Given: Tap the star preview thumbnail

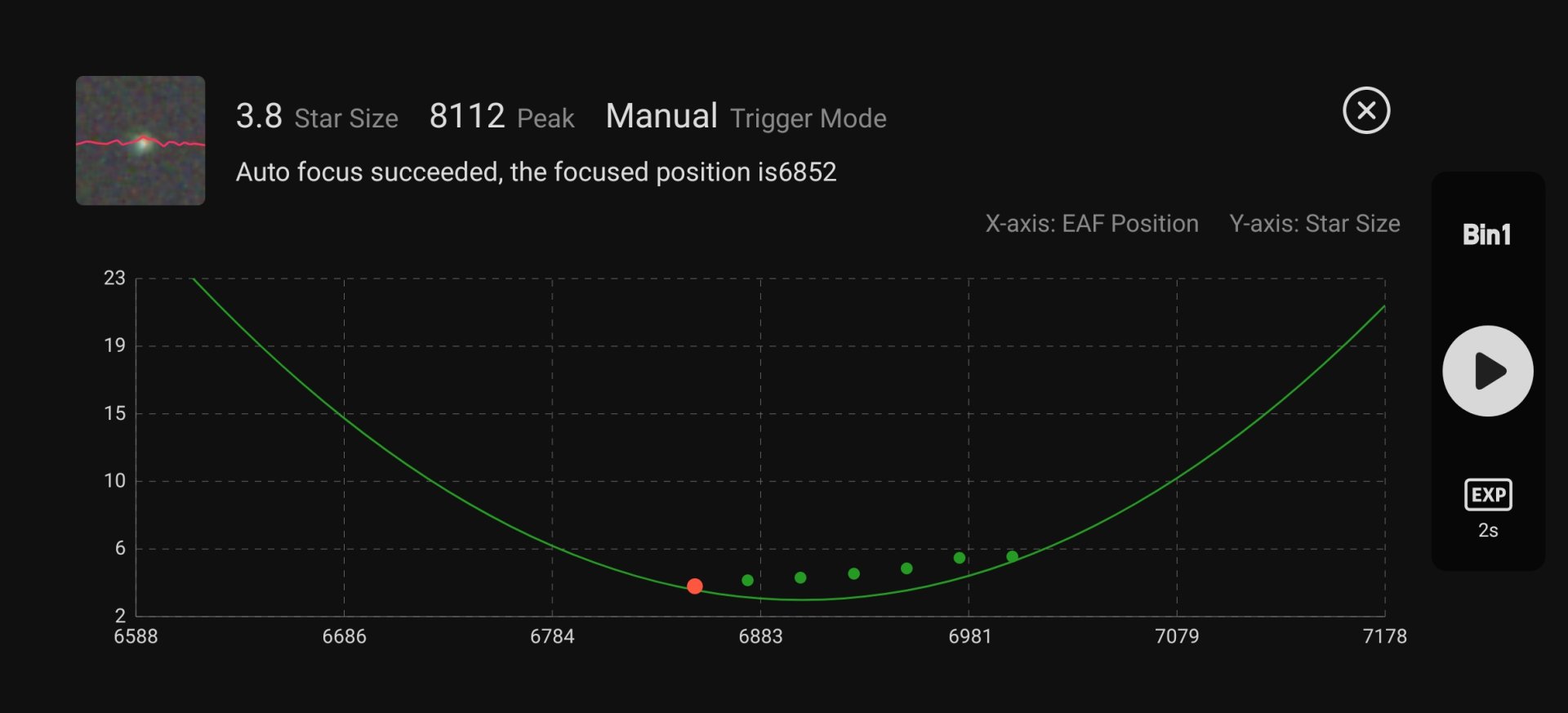Looking at the screenshot, I should pos(140,140).
